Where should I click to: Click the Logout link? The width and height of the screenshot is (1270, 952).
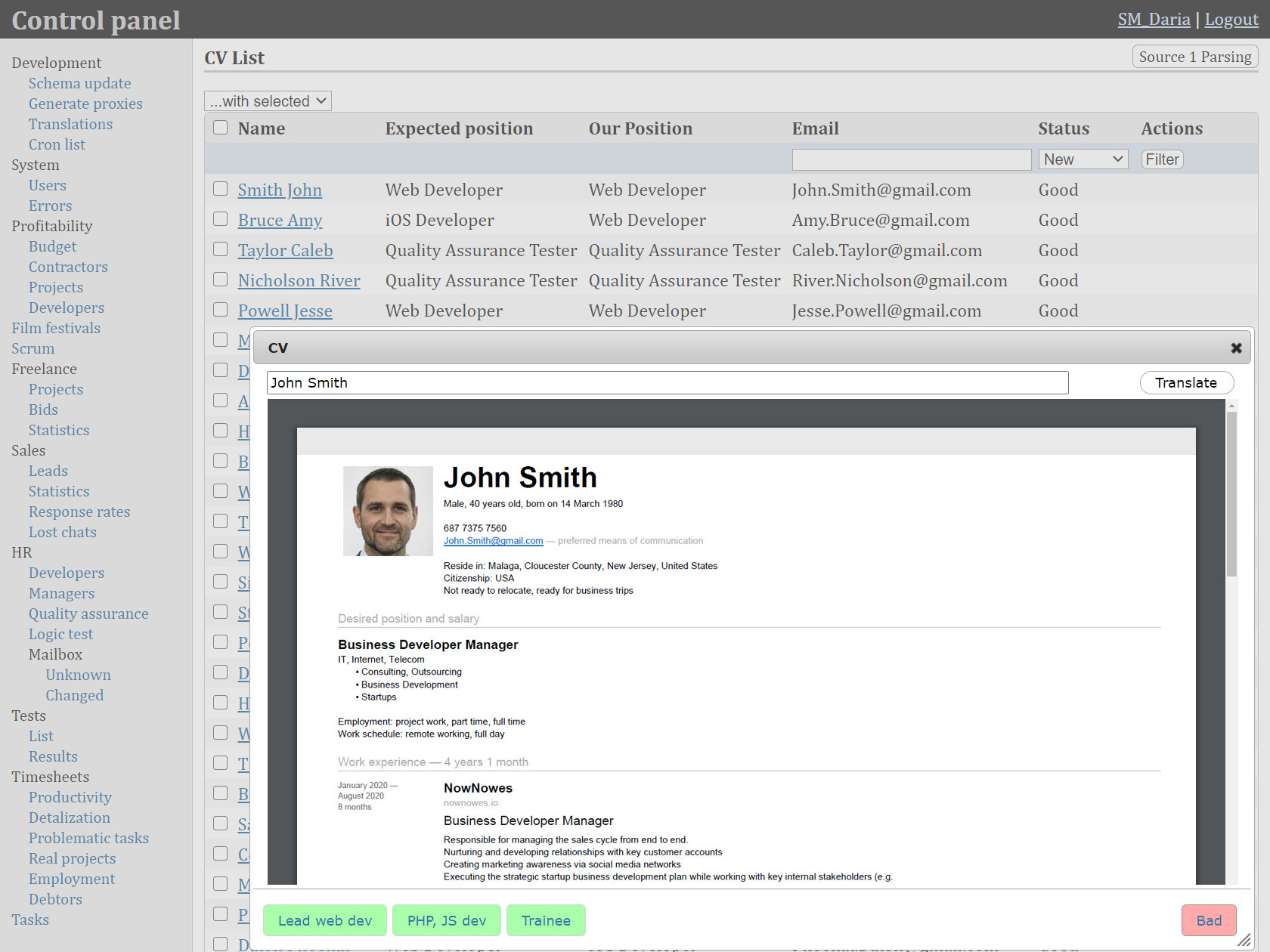[1231, 20]
